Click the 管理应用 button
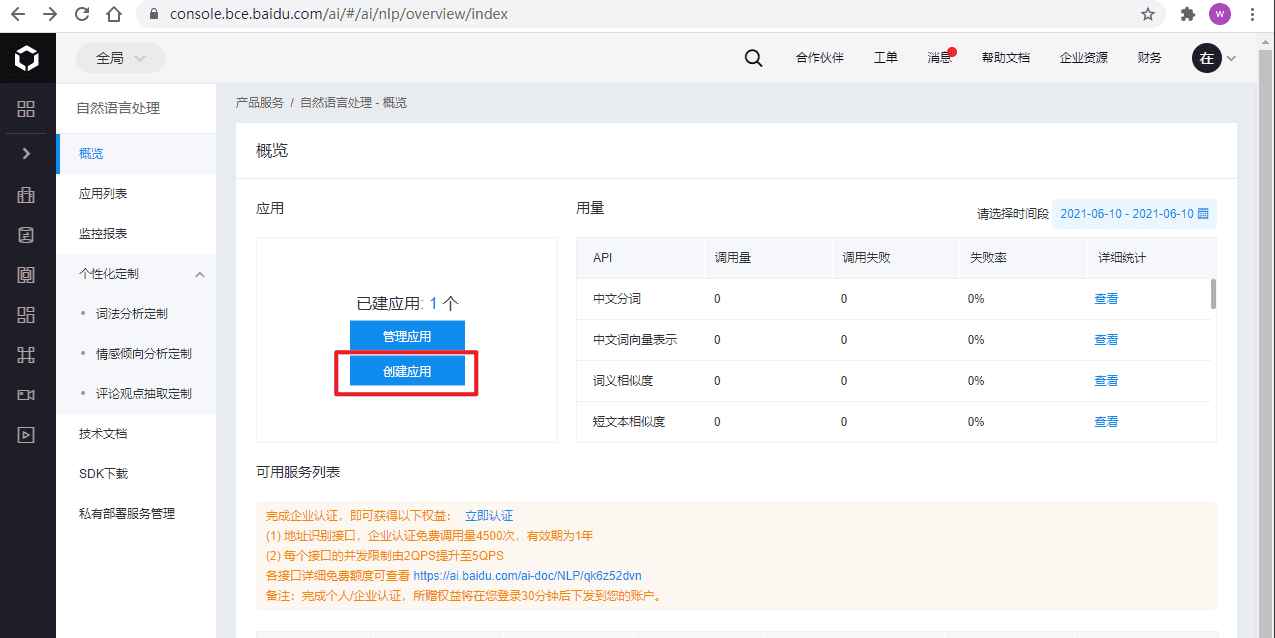1275x638 pixels. point(407,337)
